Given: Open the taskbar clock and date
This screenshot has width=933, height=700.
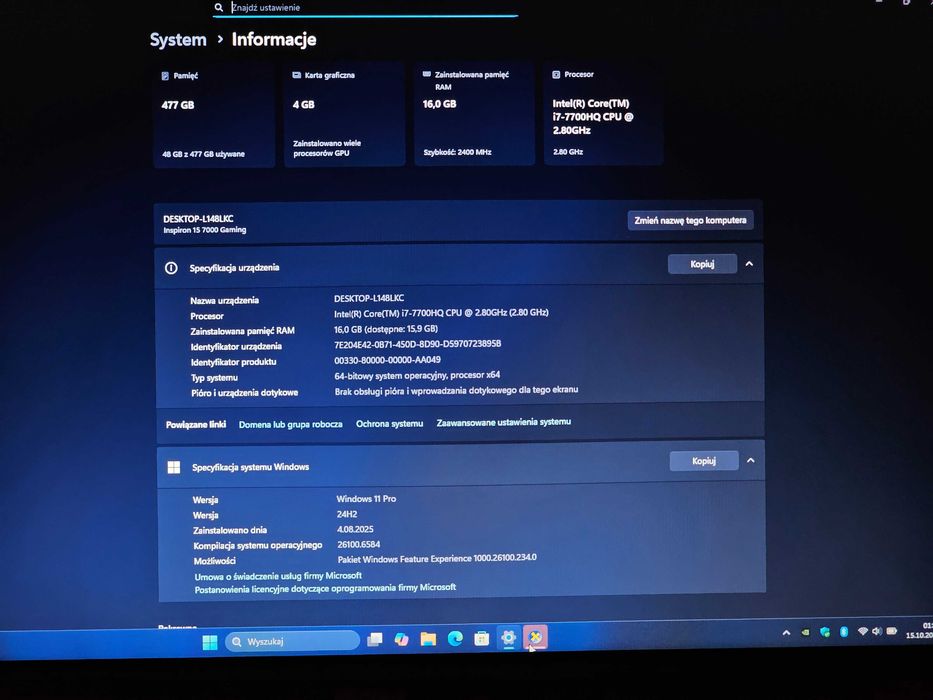Looking at the screenshot, I should [x=919, y=630].
